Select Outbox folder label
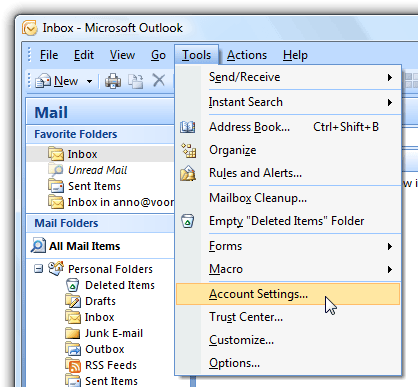This screenshot has height=387, width=418. 105,349
